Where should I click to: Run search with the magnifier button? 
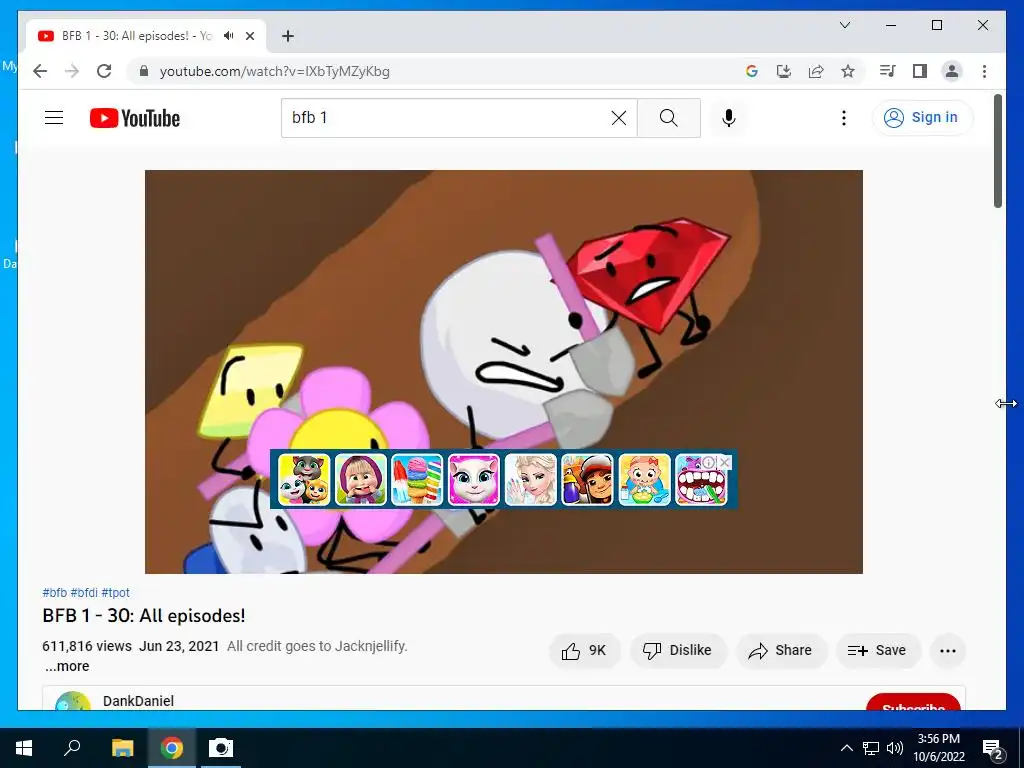pyautogui.click(x=669, y=118)
